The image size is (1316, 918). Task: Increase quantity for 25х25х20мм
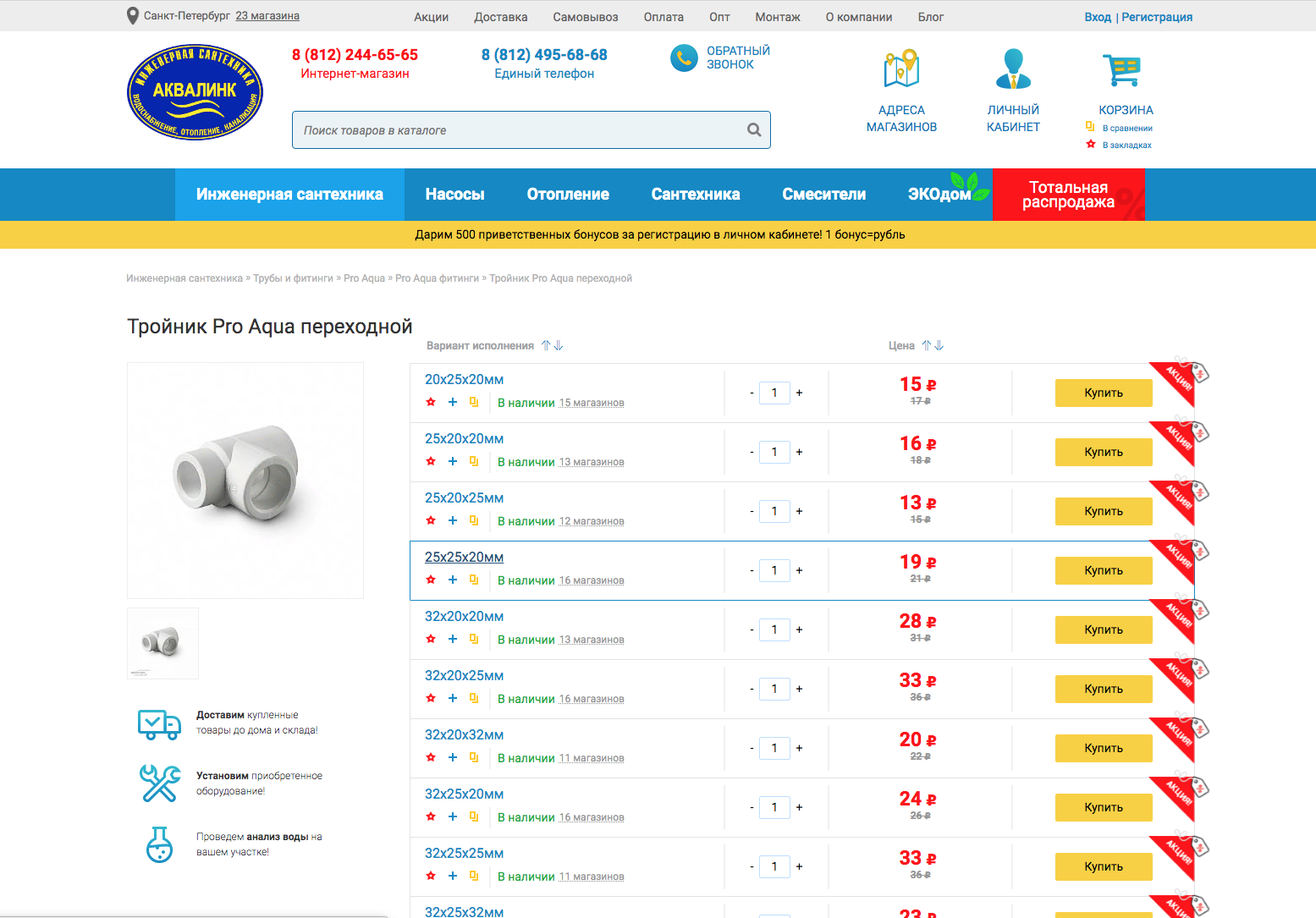(x=799, y=570)
